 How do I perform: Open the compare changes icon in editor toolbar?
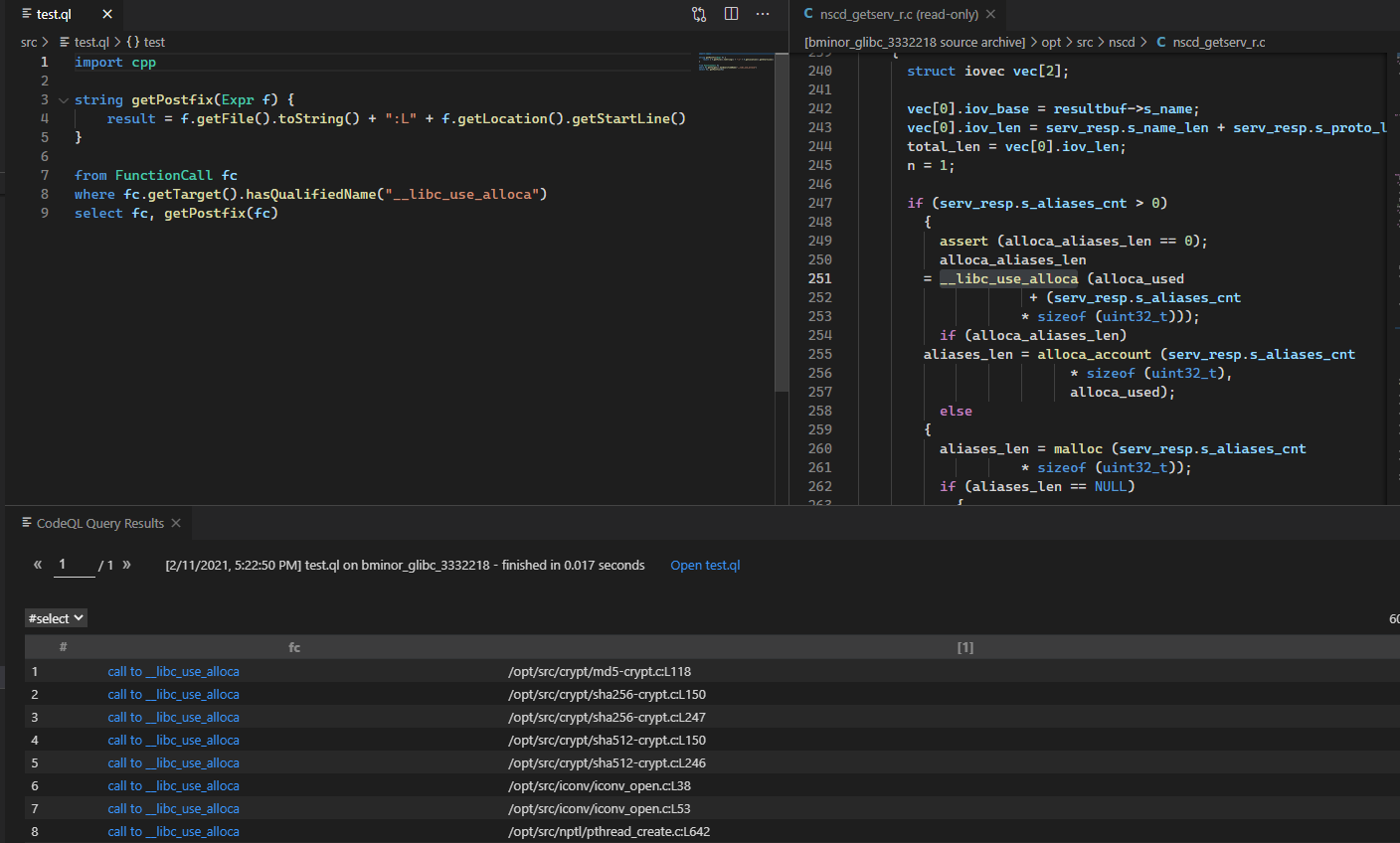[x=699, y=14]
